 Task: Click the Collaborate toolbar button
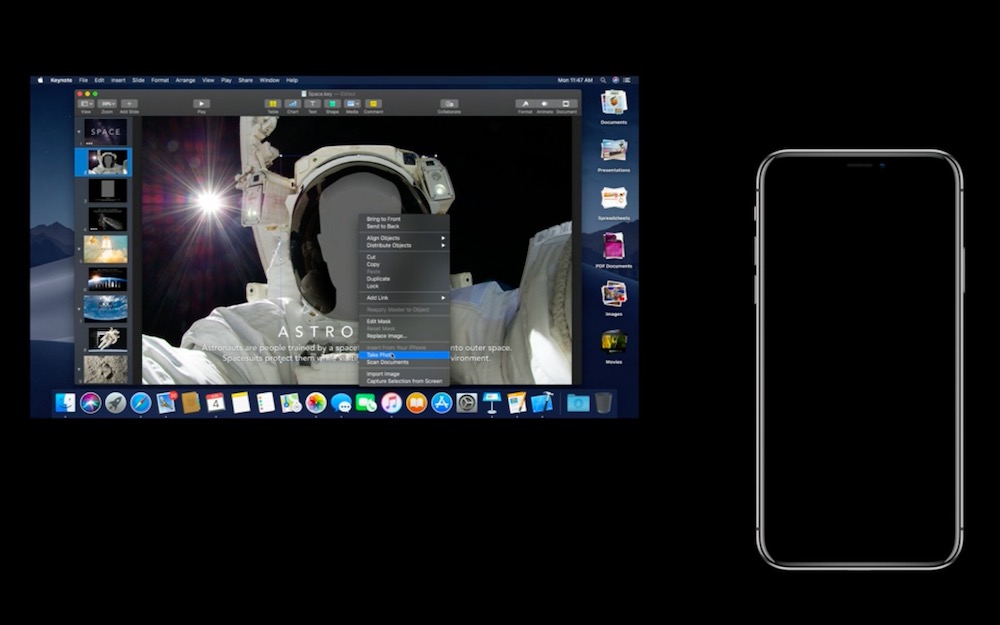[449, 104]
